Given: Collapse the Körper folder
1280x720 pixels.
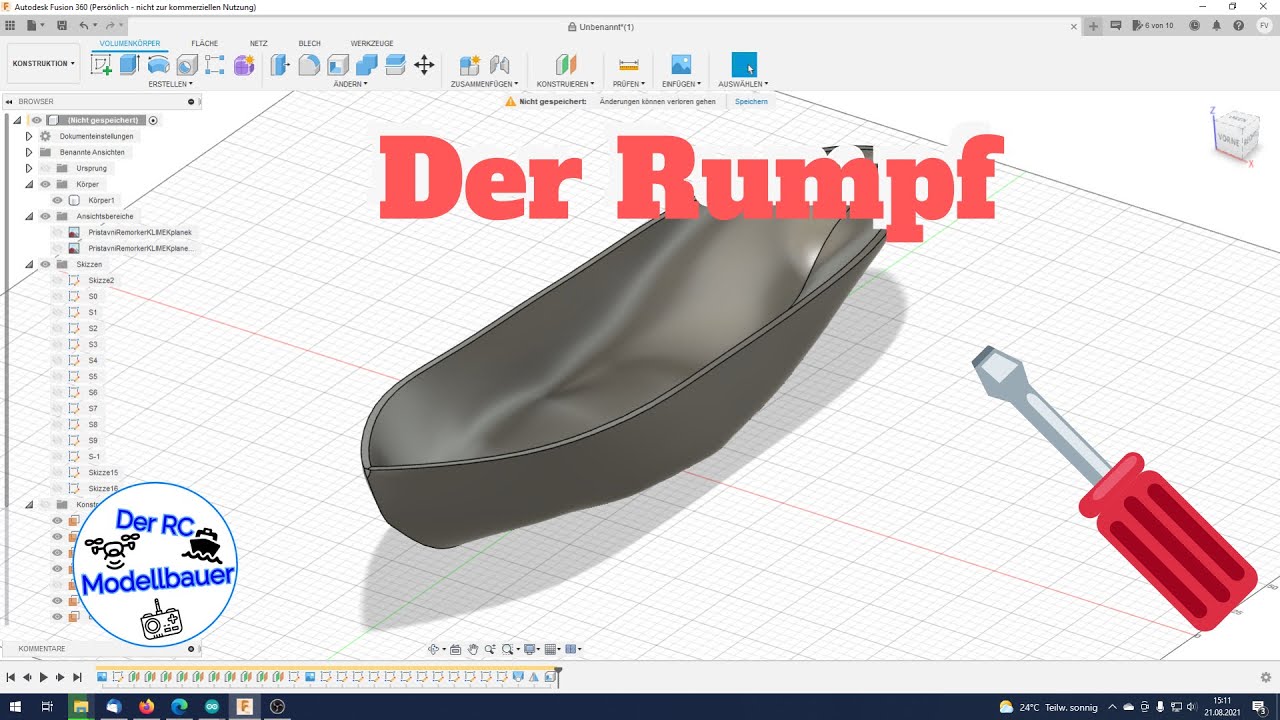Looking at the screenshot, I should click(29, 184).
